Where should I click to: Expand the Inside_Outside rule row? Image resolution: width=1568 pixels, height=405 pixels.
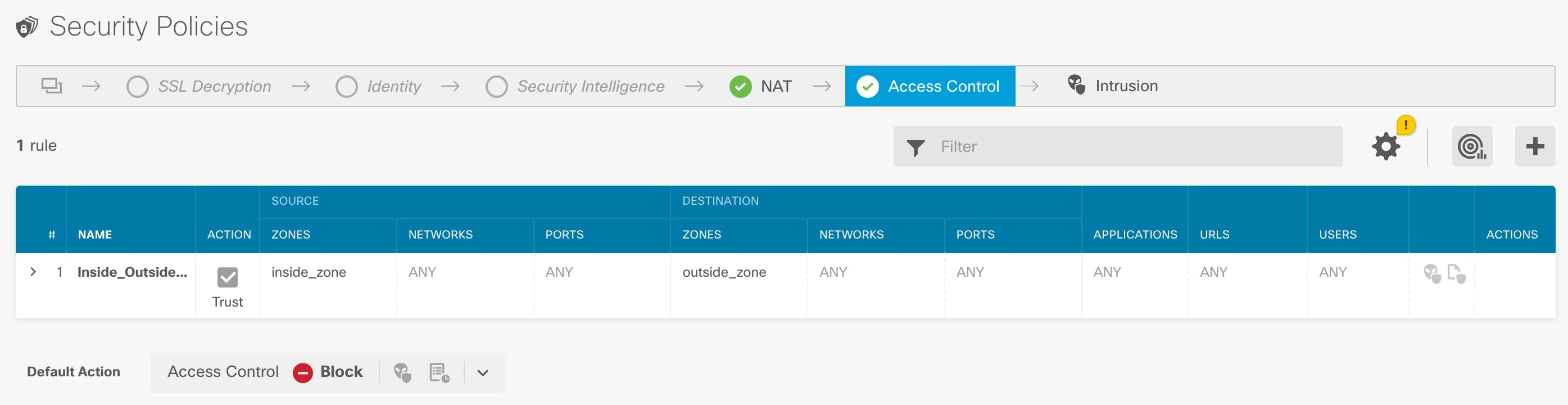coord(34,272)
